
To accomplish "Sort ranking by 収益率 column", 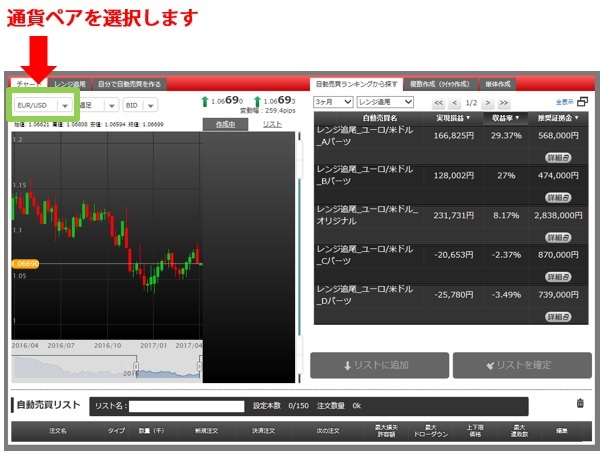I will tap(504, 118).
